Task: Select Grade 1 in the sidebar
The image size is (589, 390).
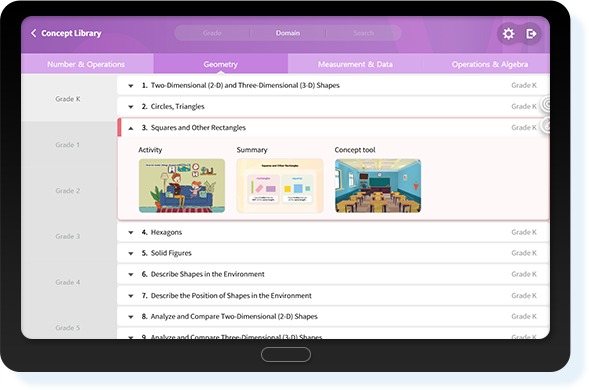Action: [x=68, y=145]
